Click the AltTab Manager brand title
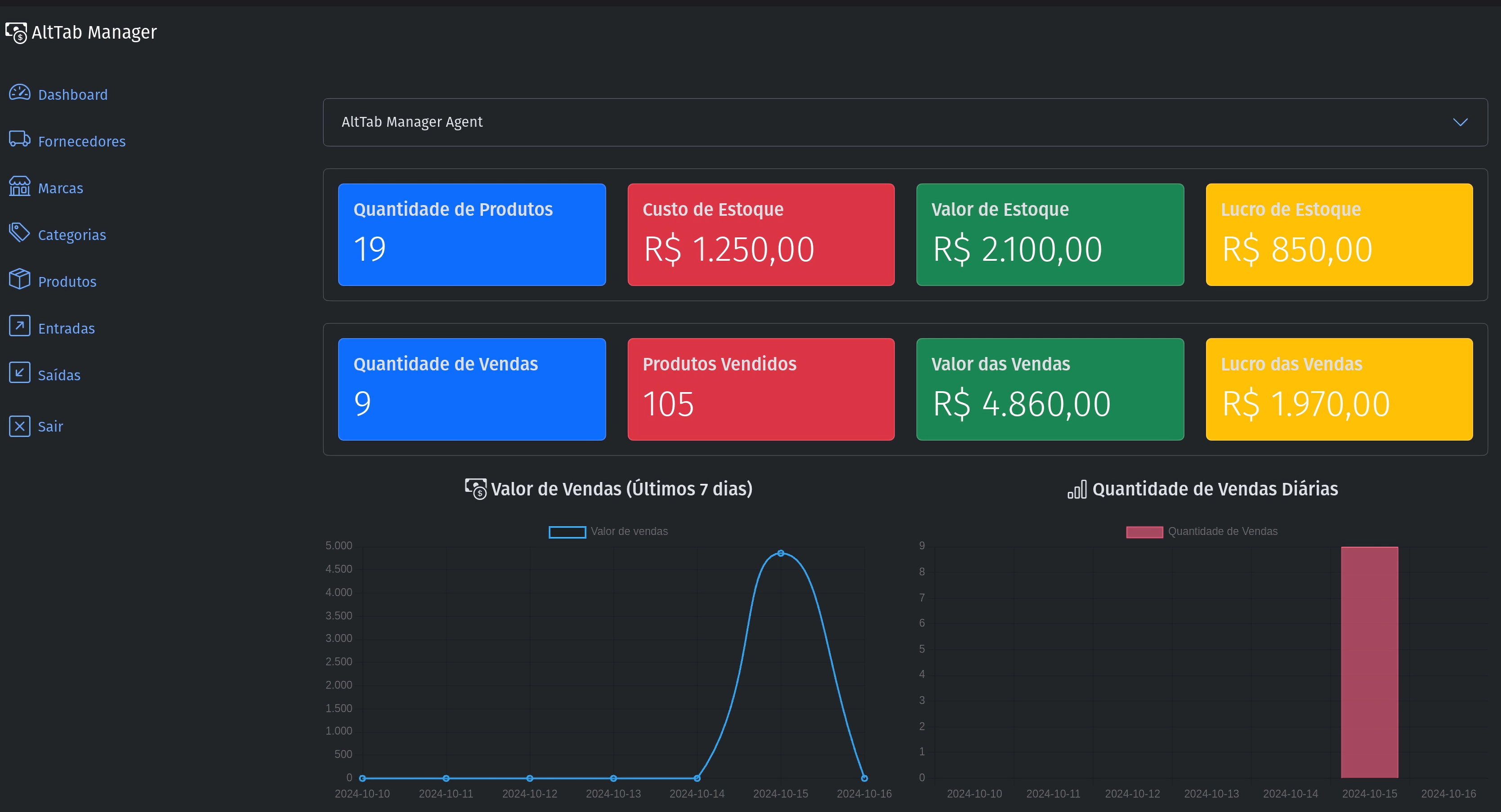This screenshot has height=812, width=1501. click(94, 33)
